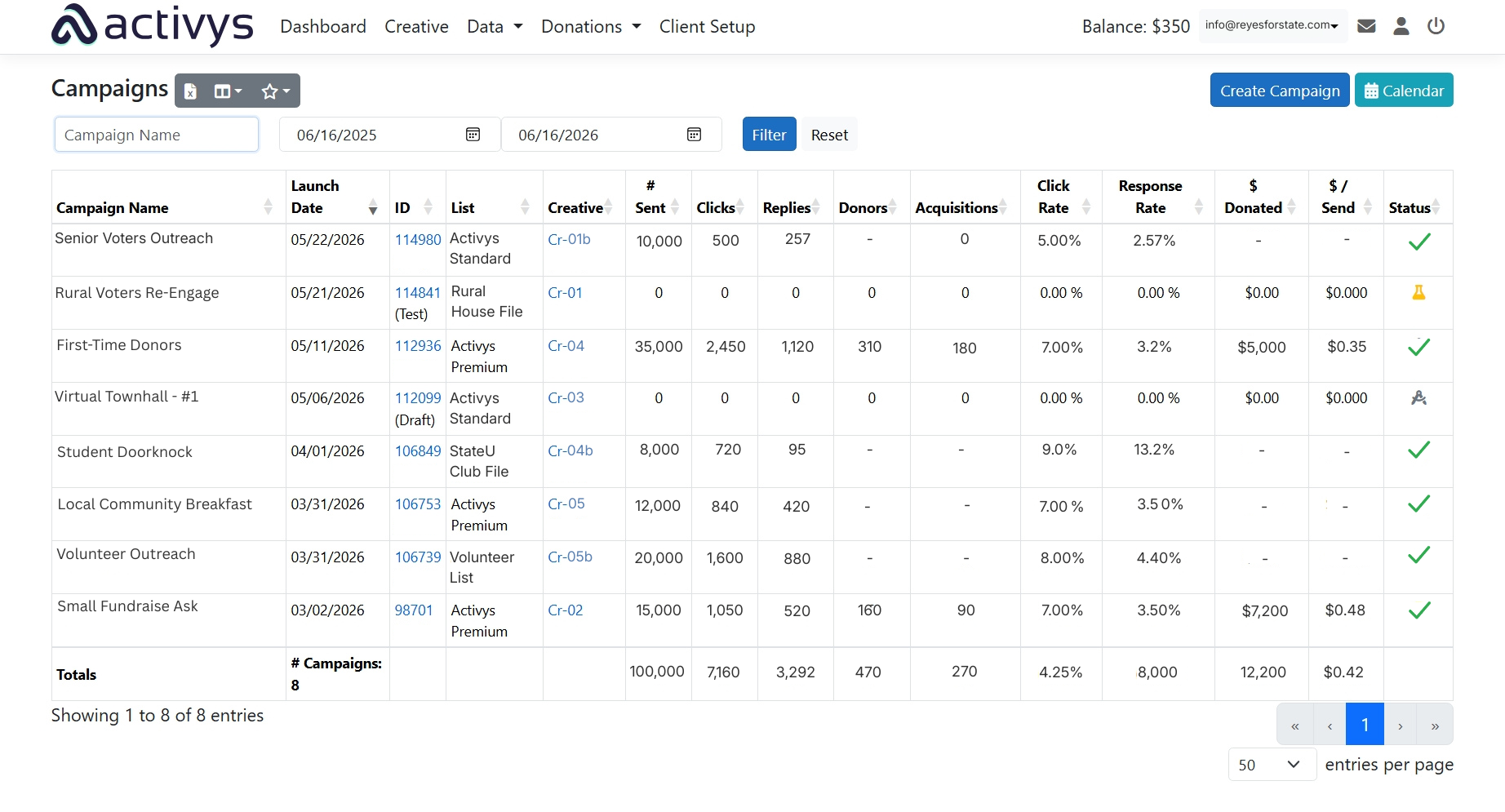Go to the last page of results
1505x812 pixels.
click(1435, 725)
